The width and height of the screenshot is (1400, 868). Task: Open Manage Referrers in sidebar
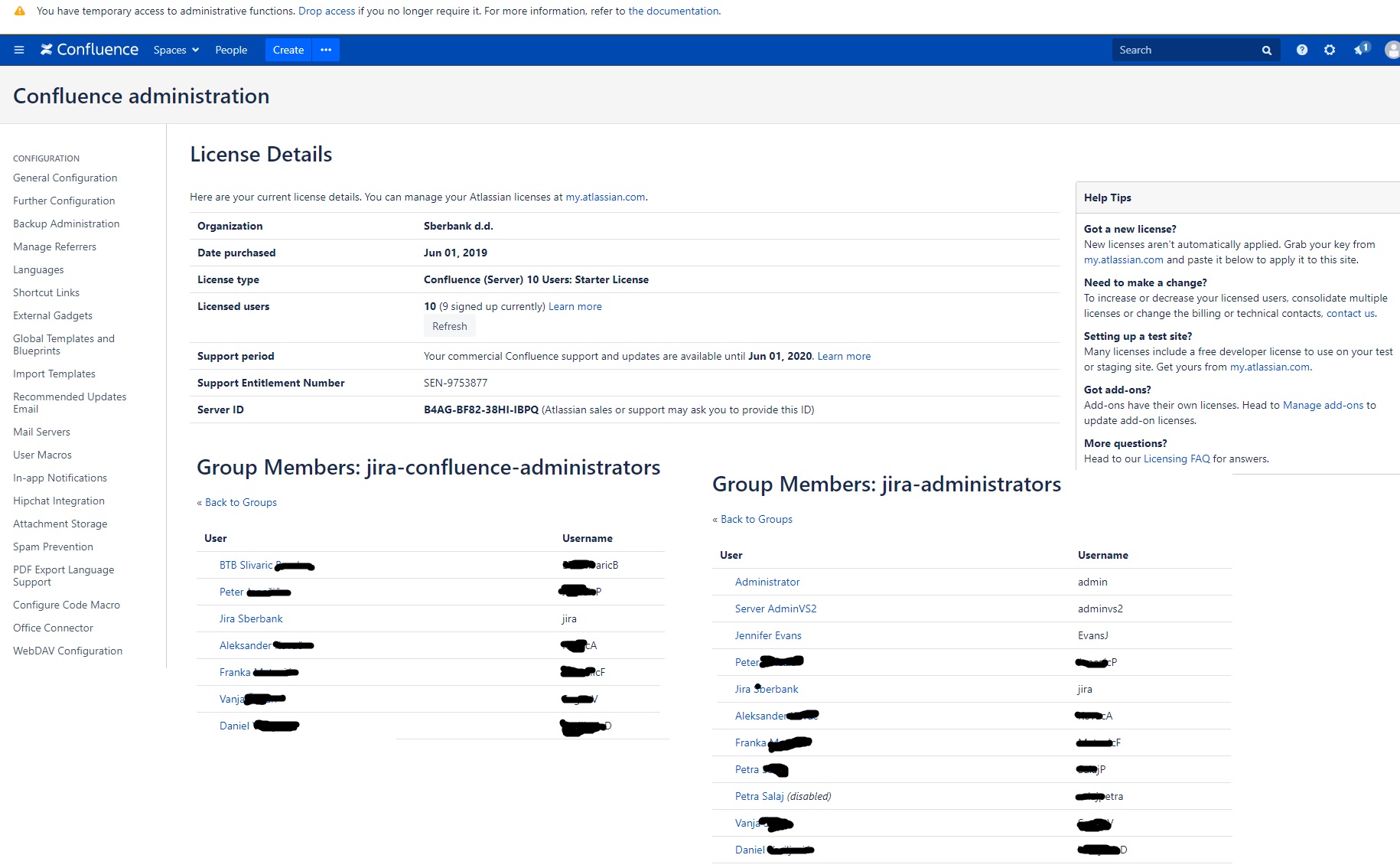click(x=54, y=246)
